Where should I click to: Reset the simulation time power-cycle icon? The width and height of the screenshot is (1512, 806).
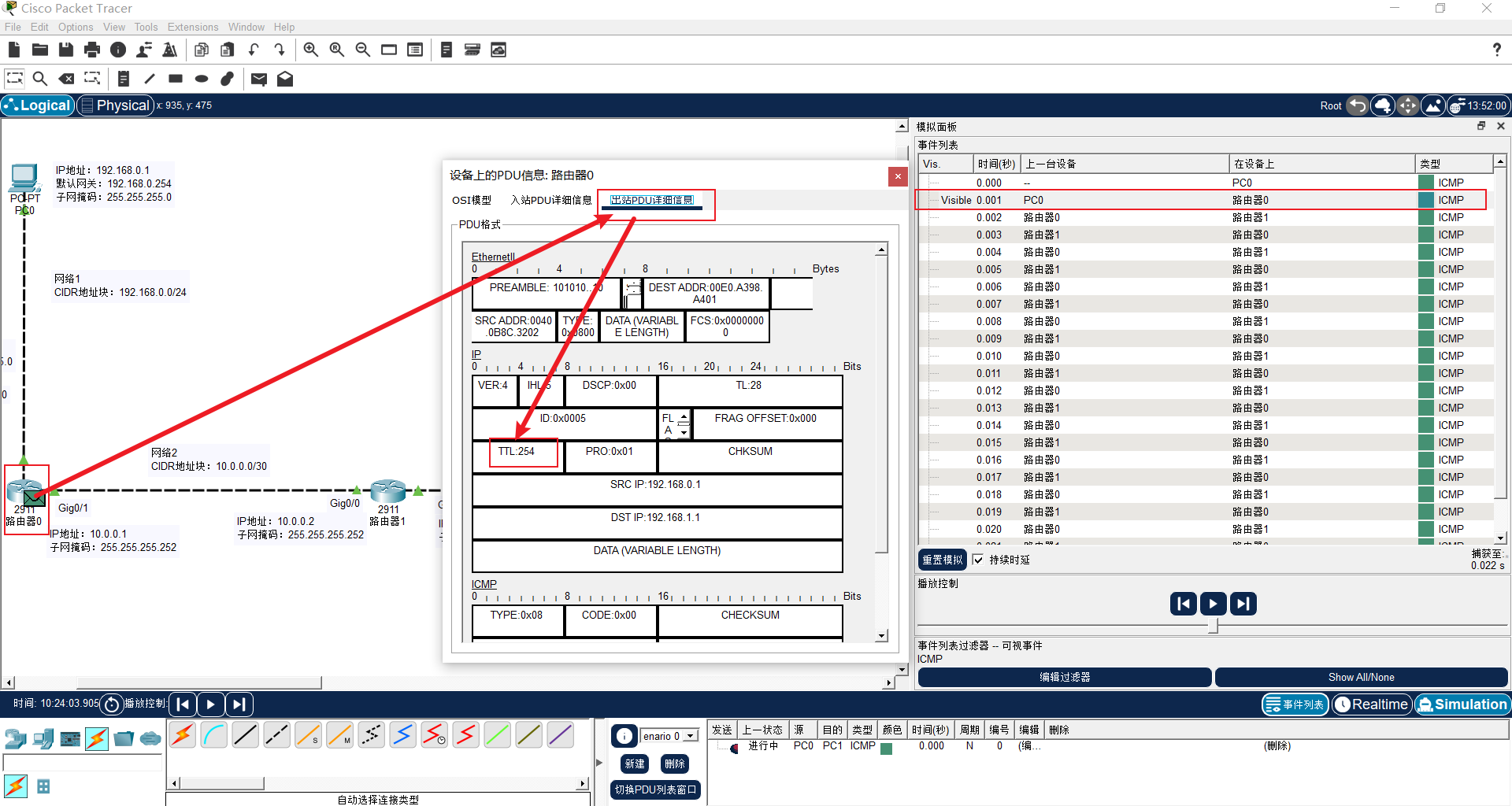point(113,704)
